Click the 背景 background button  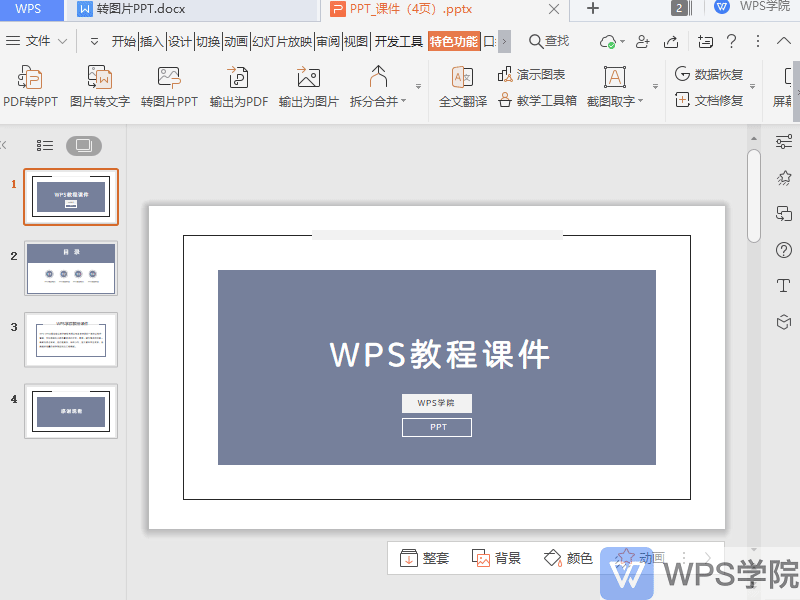click(x=496, y=558)
